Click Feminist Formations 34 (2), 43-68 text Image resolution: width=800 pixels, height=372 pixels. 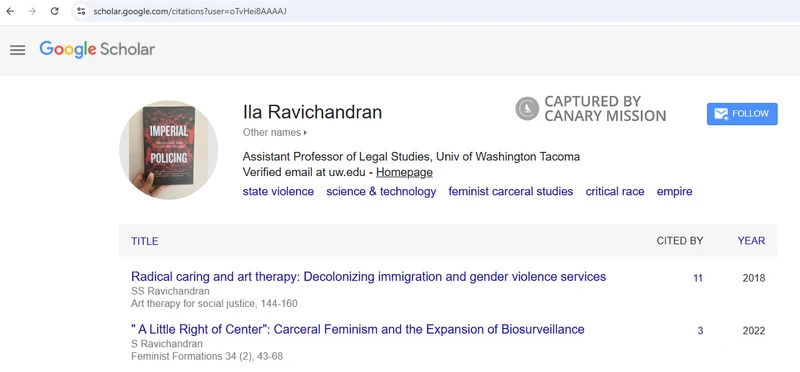(207, 356)
